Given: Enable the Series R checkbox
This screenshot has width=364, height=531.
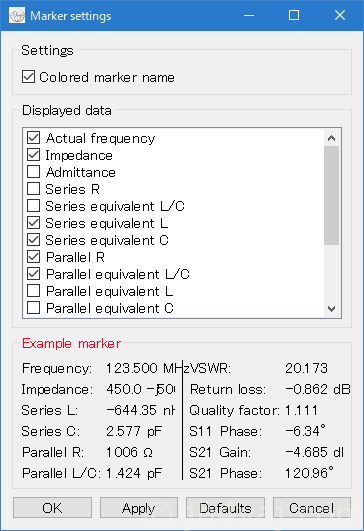Looking at the screenshot, I should [34, 189].
